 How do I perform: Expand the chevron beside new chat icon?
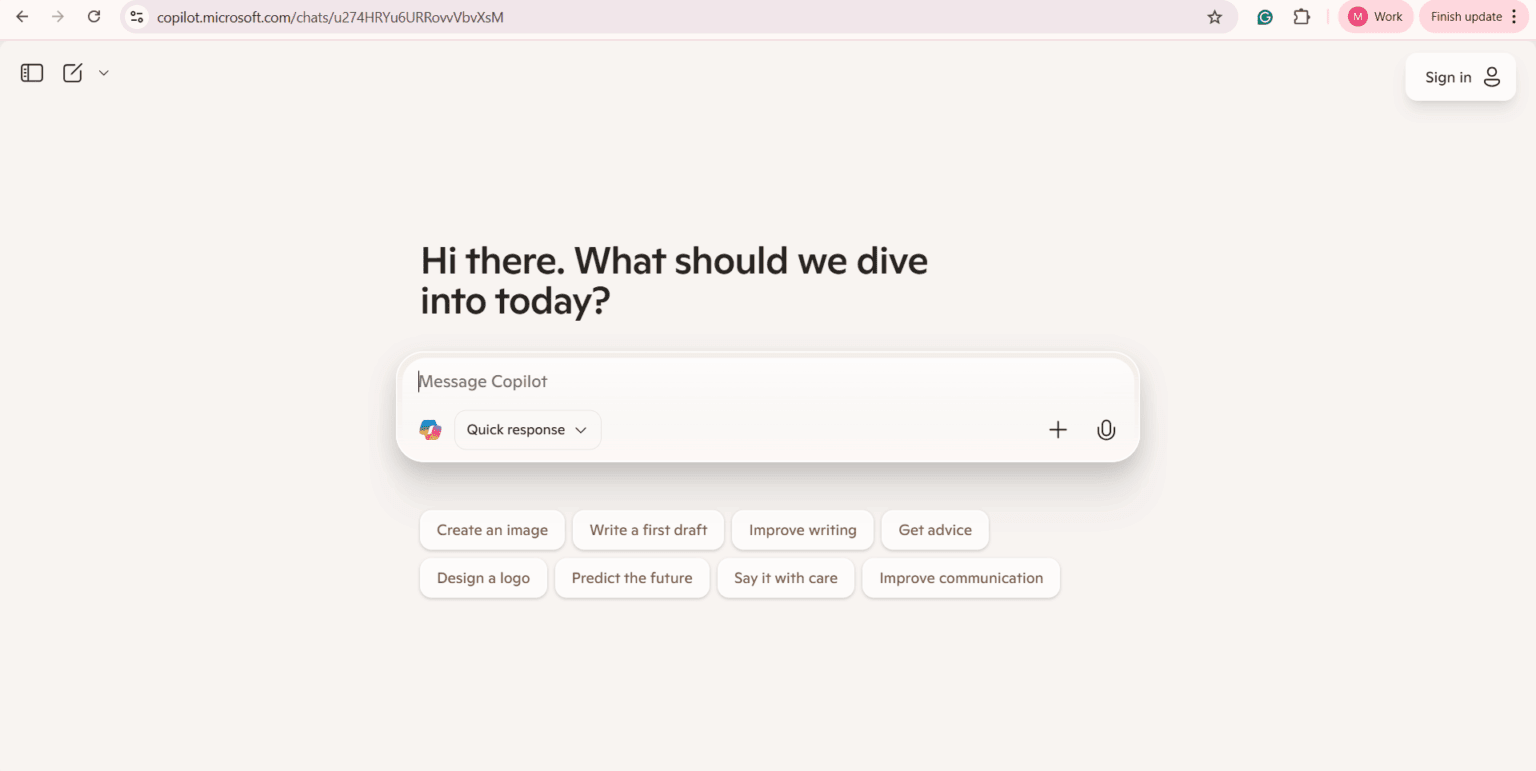coord(103,73)
